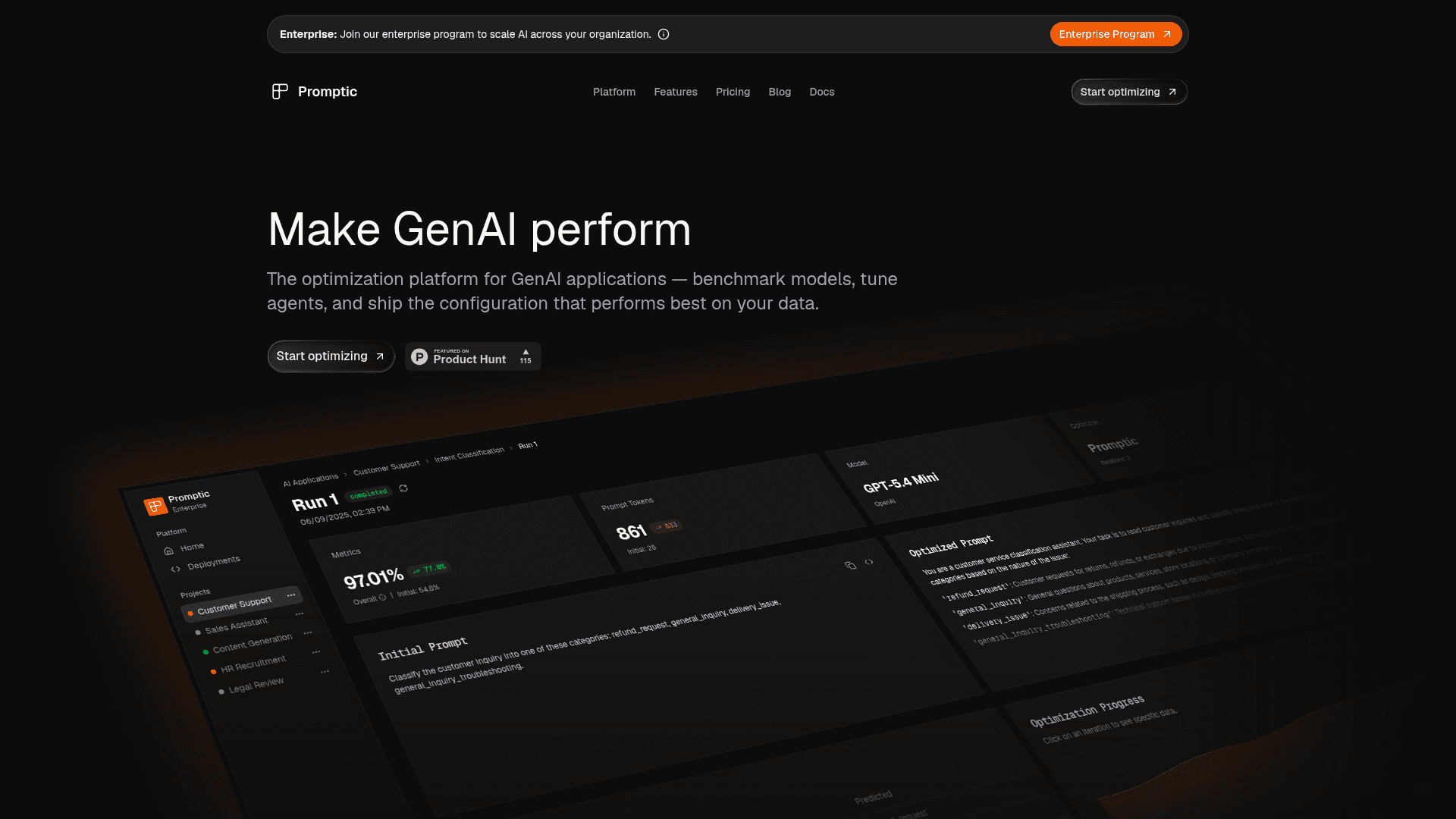Open the Enterprise Program button

coord(1116,34)
